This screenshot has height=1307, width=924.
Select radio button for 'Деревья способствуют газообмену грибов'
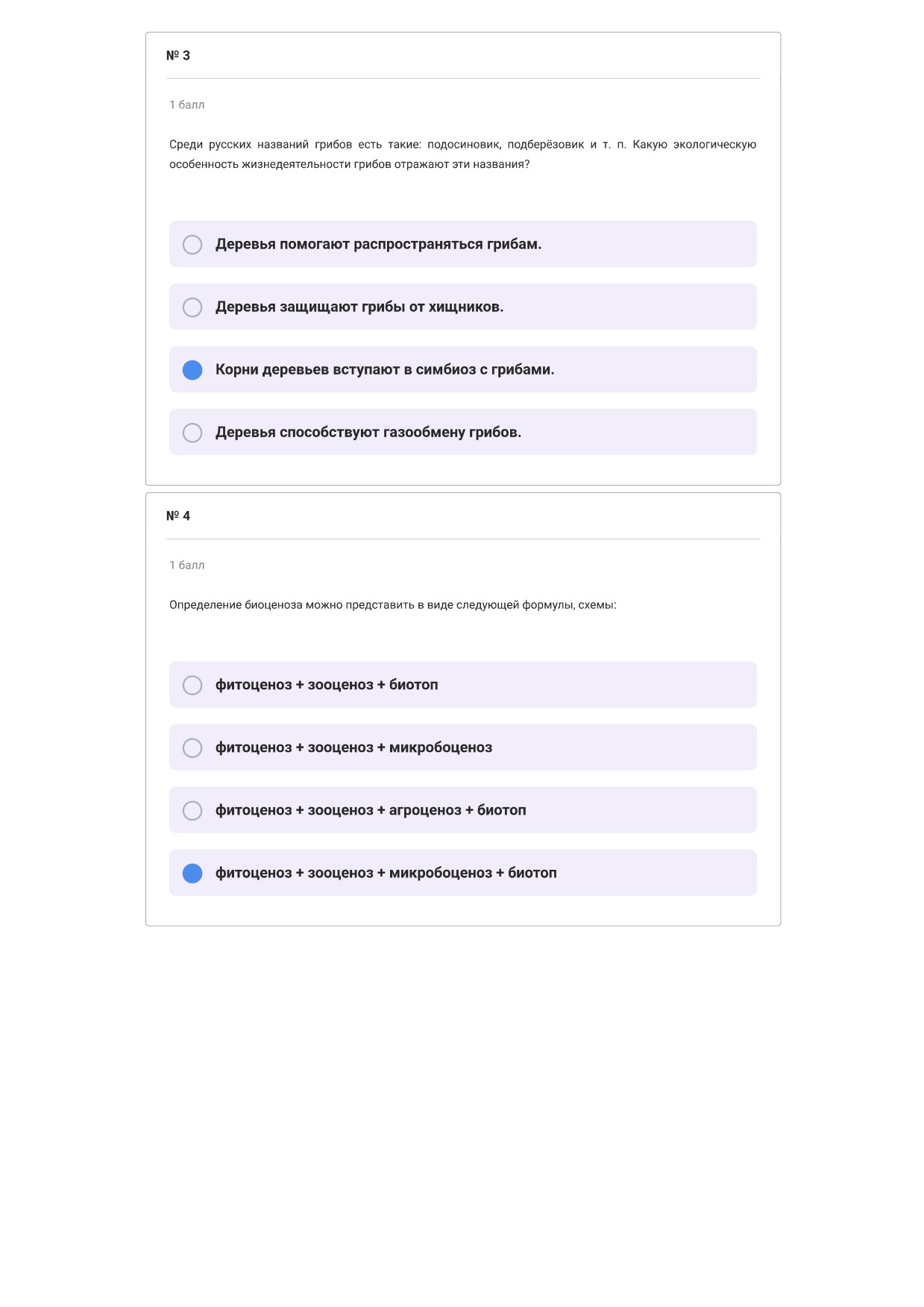(x=192, y=433)
